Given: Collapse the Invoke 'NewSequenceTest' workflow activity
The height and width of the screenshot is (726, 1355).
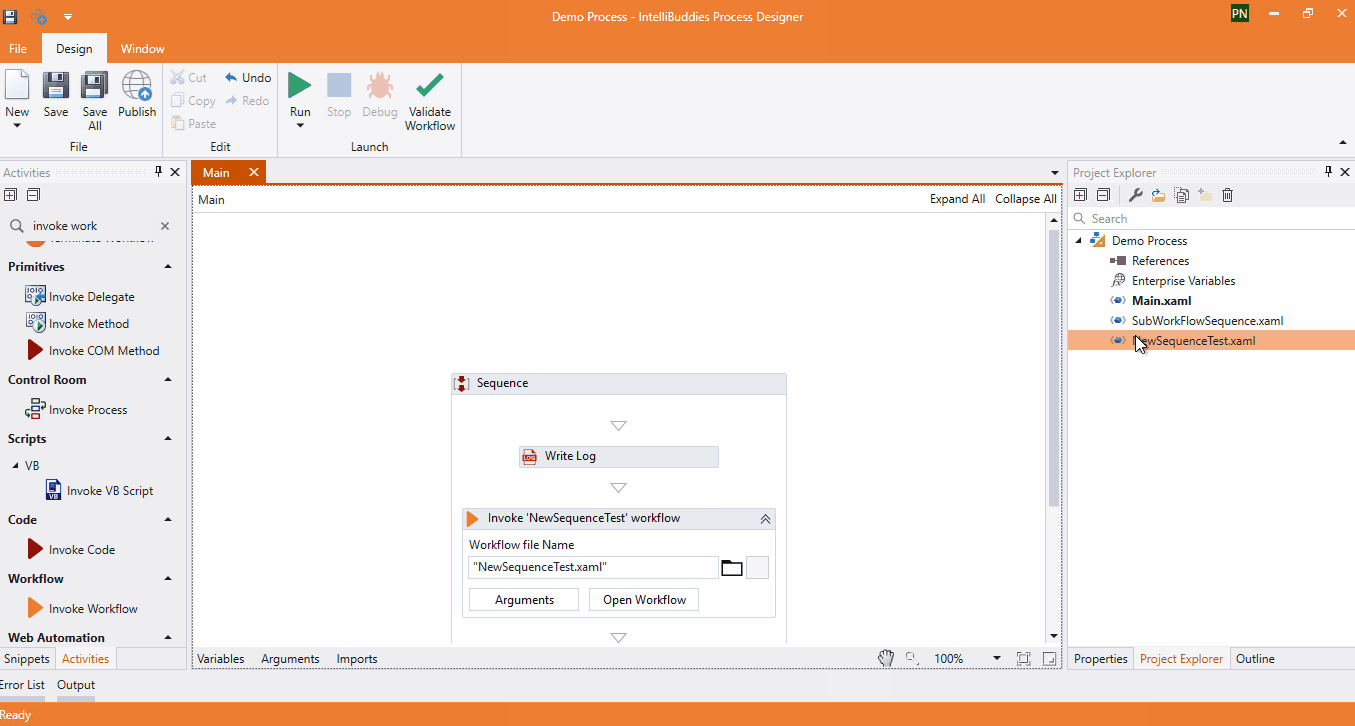Looking at the screenshot, I should [765, 518].
